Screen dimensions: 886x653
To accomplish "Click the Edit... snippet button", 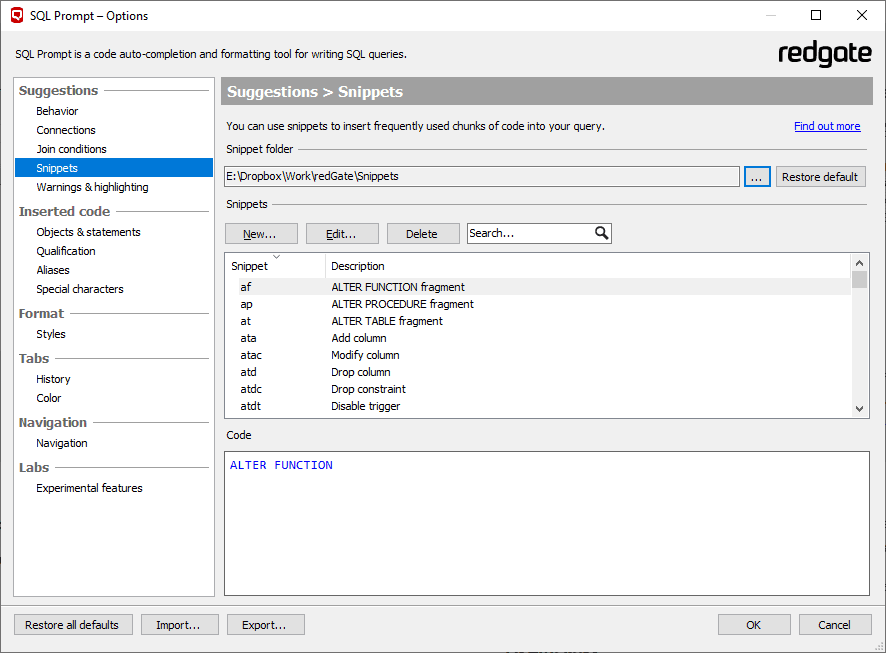I will 342,233.
